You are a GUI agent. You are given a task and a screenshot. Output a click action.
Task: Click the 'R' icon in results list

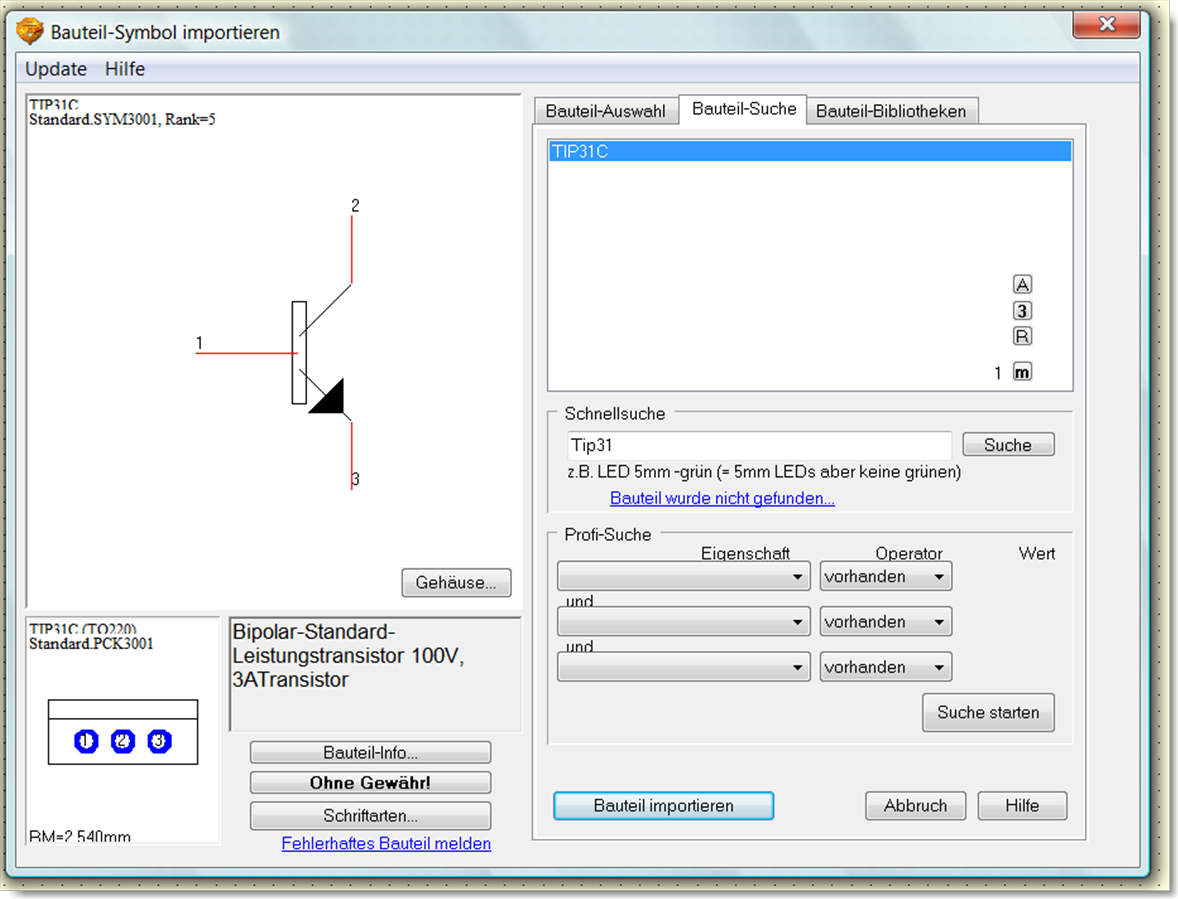(x=1022, y=337)
